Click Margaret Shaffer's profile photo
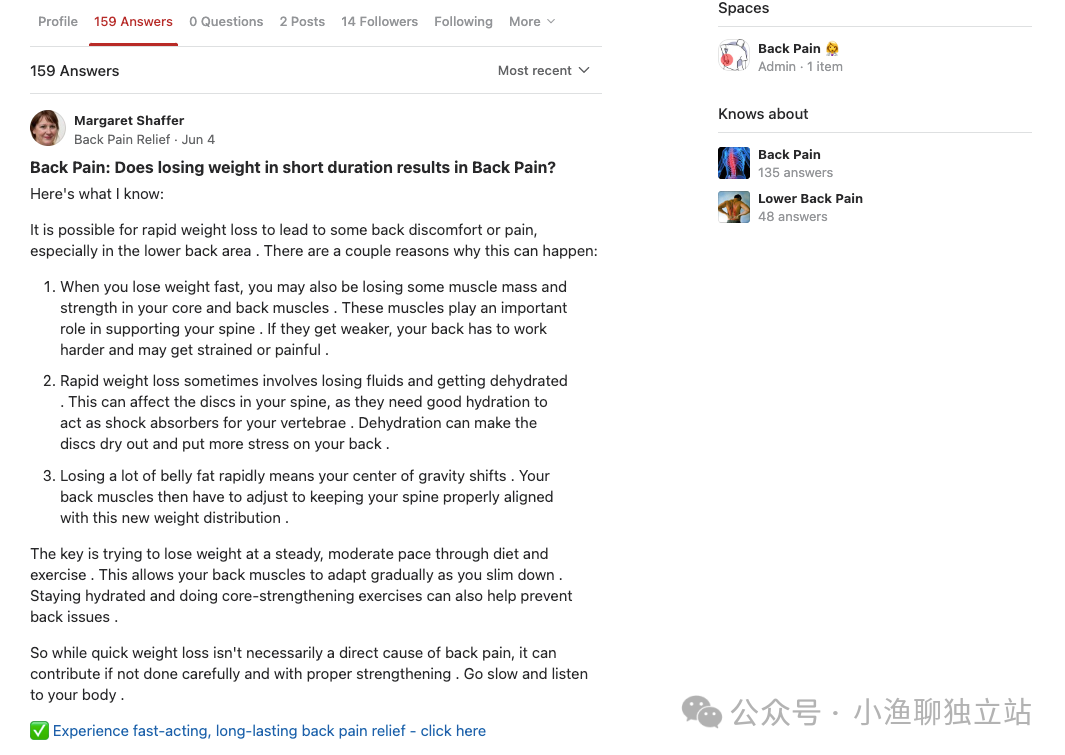 pos(48,129)
